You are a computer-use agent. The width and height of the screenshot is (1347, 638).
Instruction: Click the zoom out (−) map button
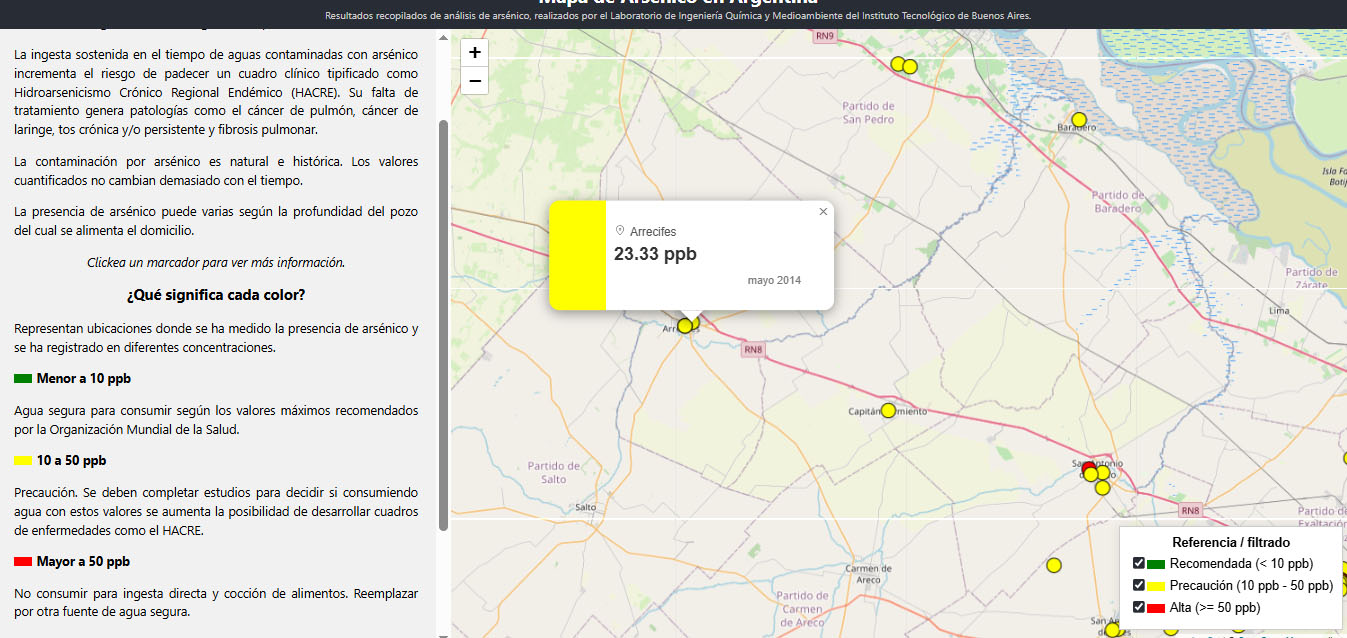click(x=475, y=81)
